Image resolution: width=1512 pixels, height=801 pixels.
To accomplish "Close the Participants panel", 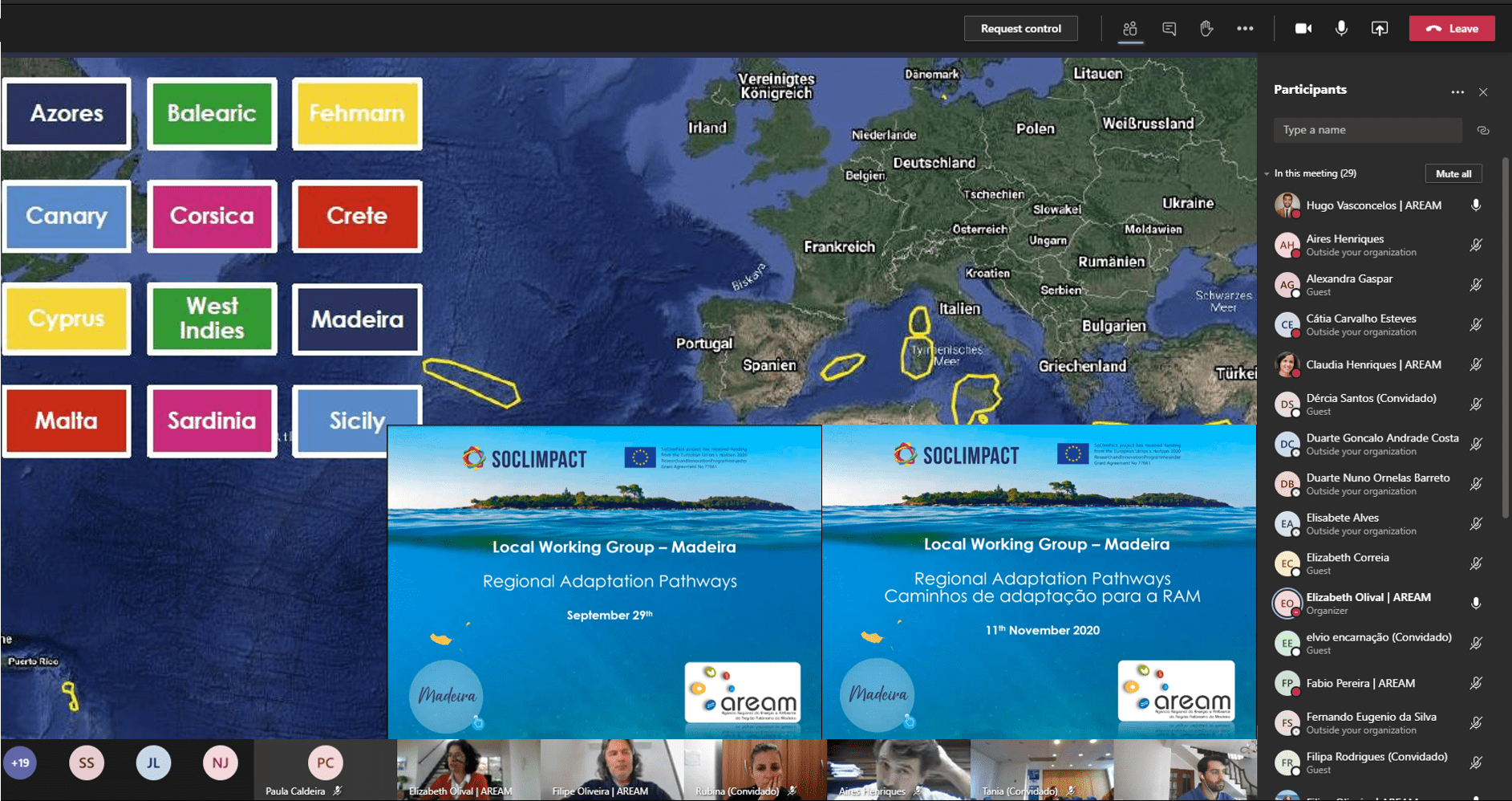I will 1483,92.
